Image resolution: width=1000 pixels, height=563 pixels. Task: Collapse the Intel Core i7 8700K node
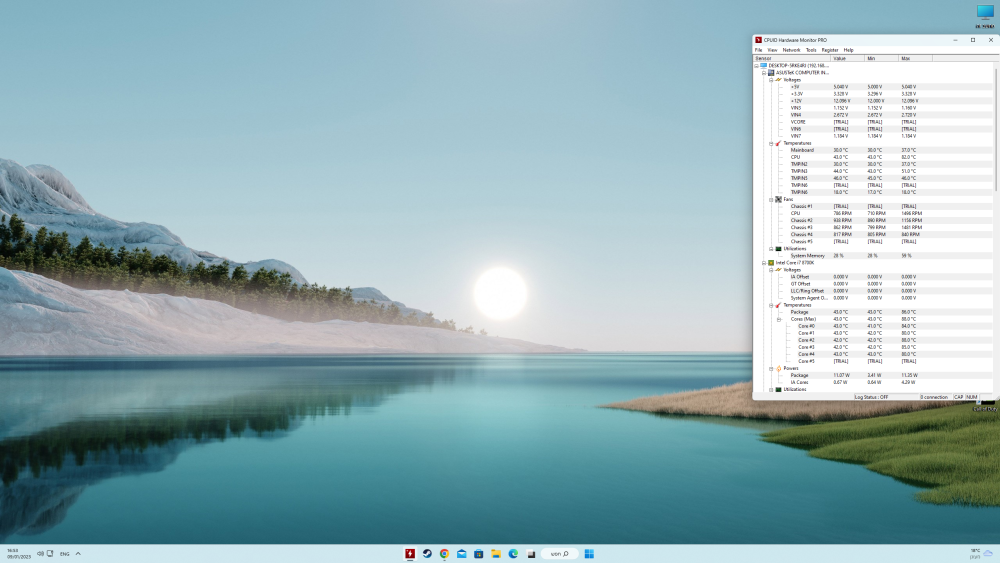[x=764, y=263]
